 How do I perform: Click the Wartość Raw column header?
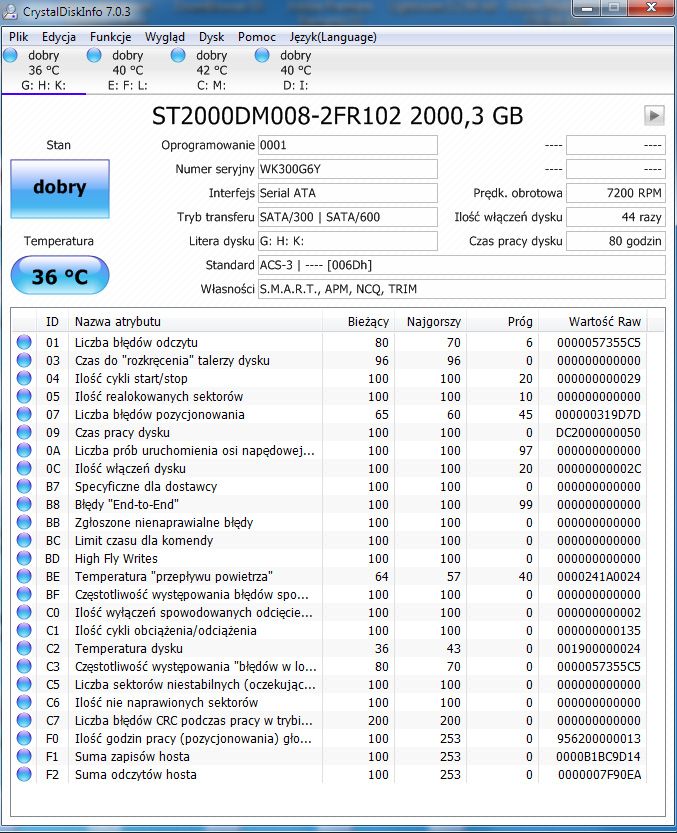[x=594, y=321]
